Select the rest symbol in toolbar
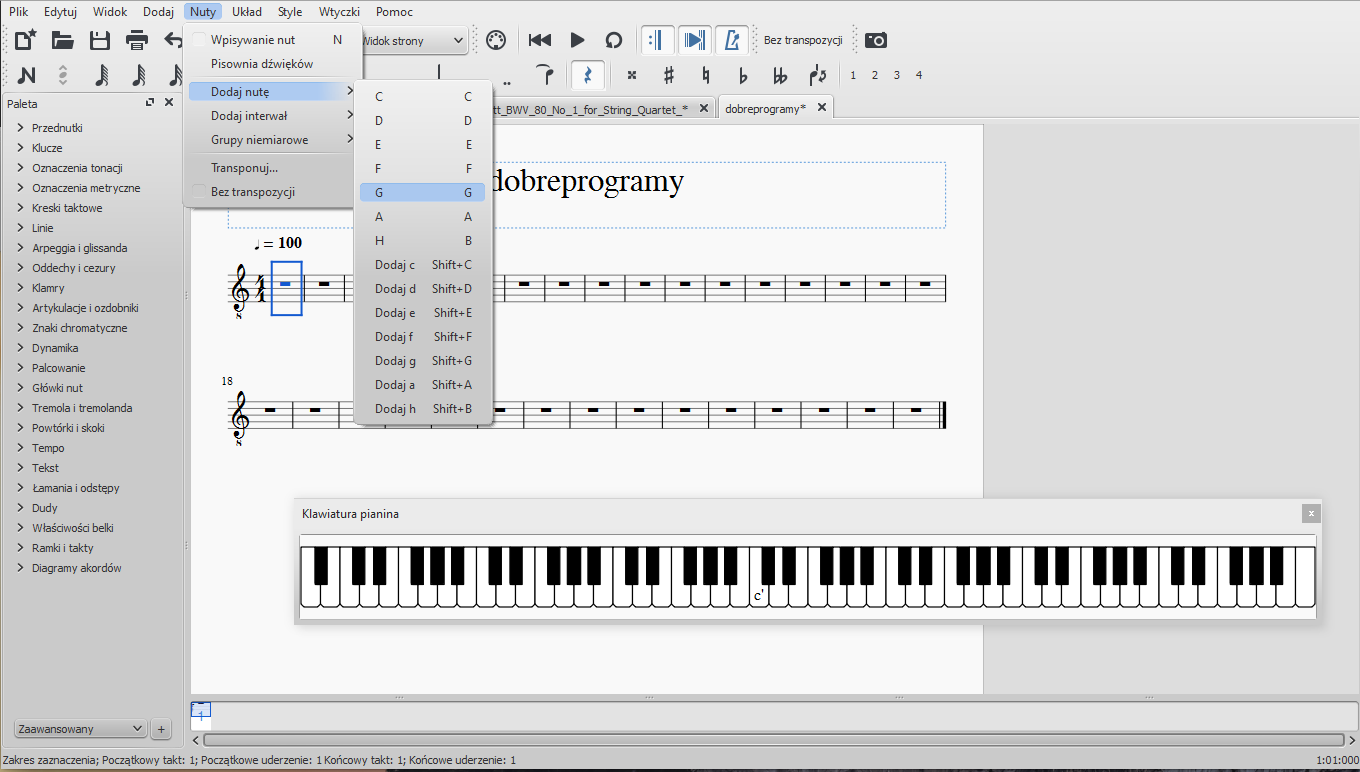This screenshot has height=772, width=1360. pyautogui.click(x=587, y=75)
